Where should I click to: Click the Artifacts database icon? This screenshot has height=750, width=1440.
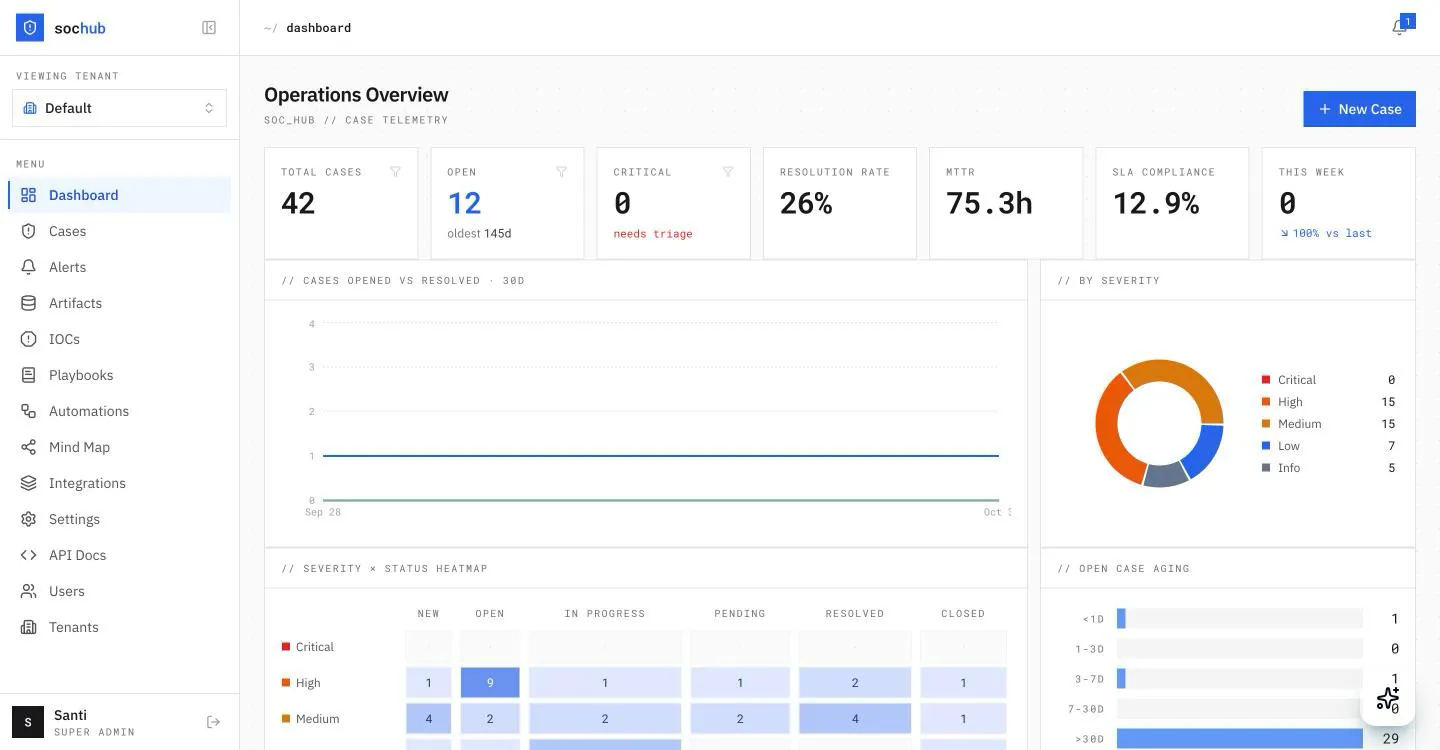[x=29, y=303]
